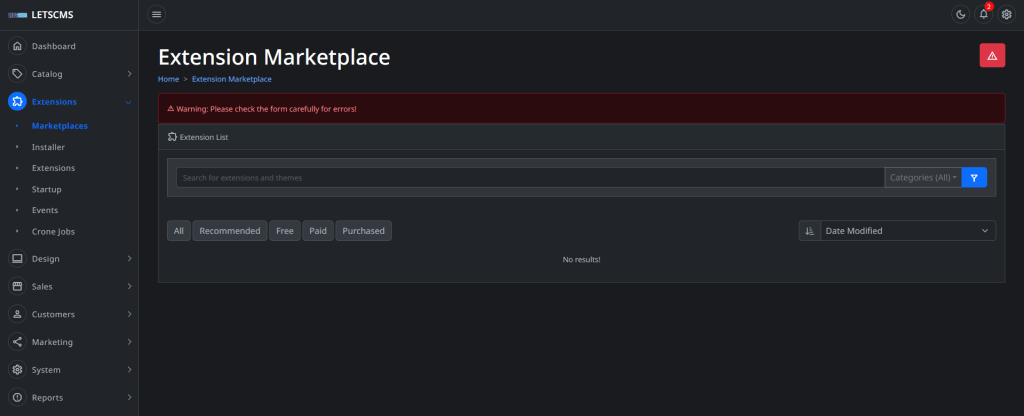
Task: Click the Reports info icon
Action: click(x=17, y=398)
